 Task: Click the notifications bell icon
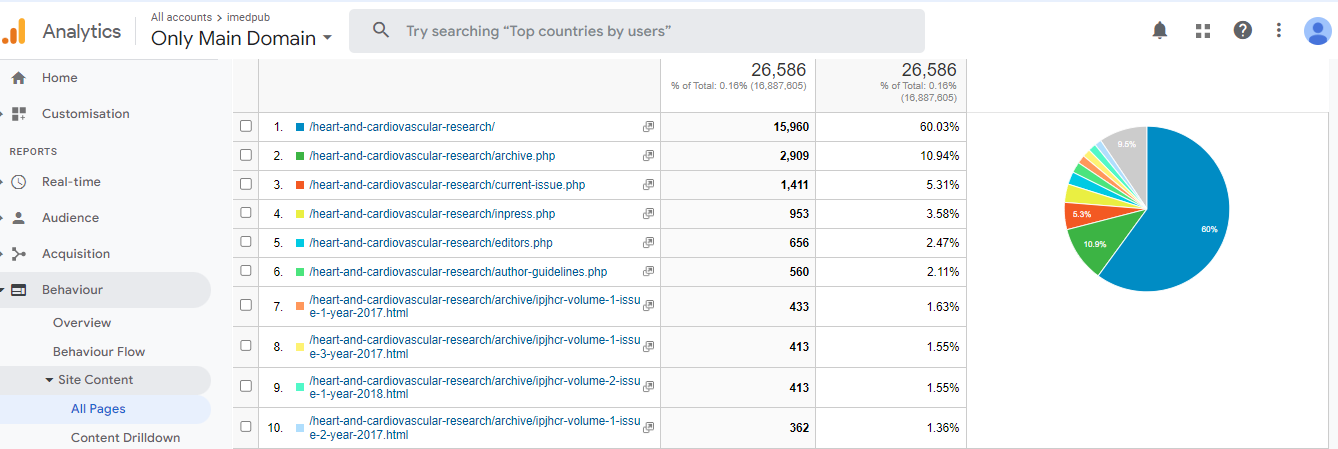coord(1159,30)
